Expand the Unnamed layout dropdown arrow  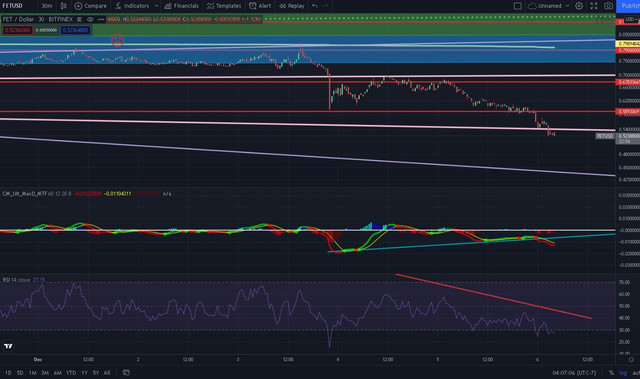coord(567,6)
